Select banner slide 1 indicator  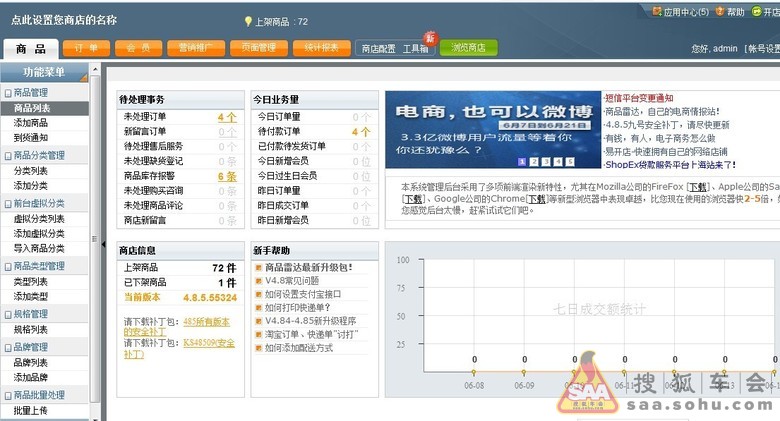[x=522, y=162]
